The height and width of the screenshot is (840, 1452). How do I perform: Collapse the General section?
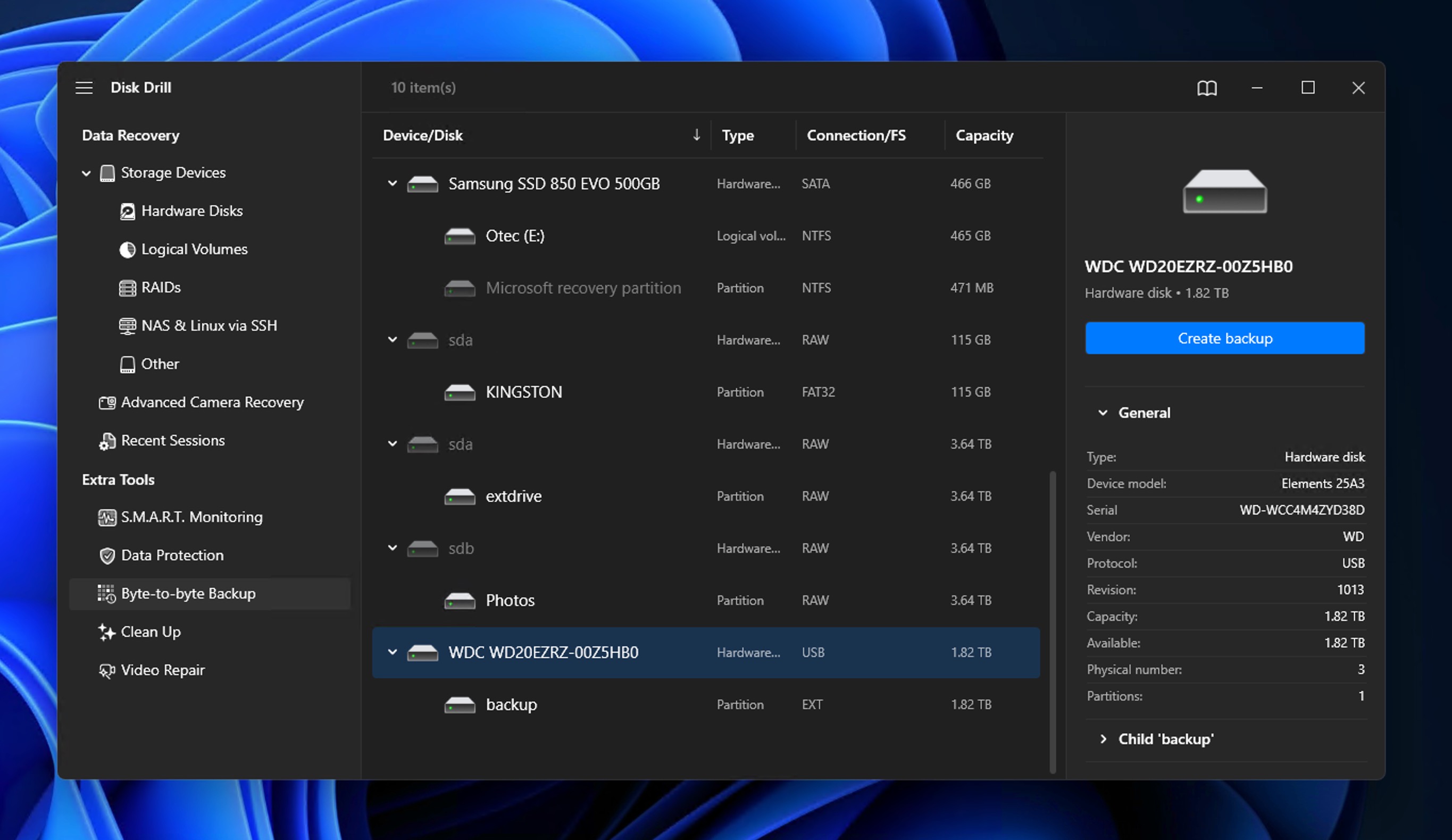point(1103,413)
